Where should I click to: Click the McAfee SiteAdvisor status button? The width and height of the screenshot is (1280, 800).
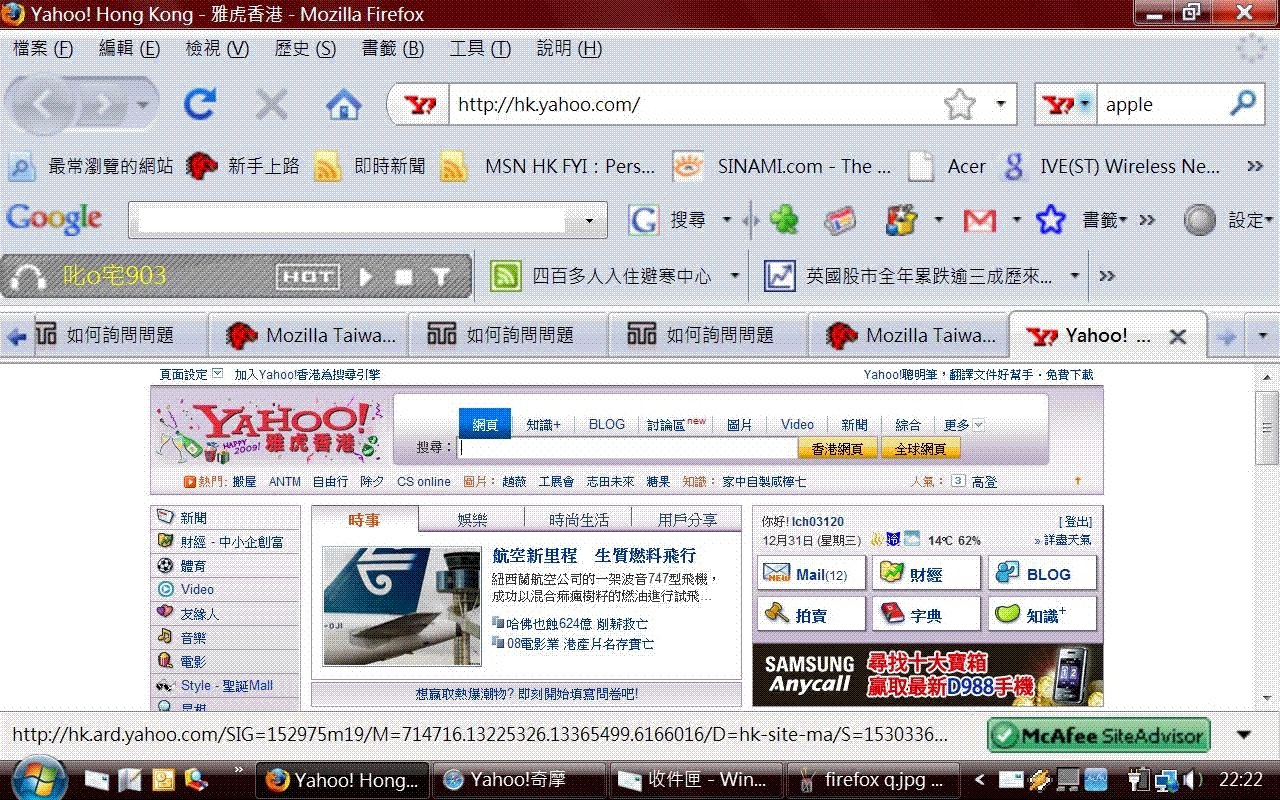tap(1099, 736)
